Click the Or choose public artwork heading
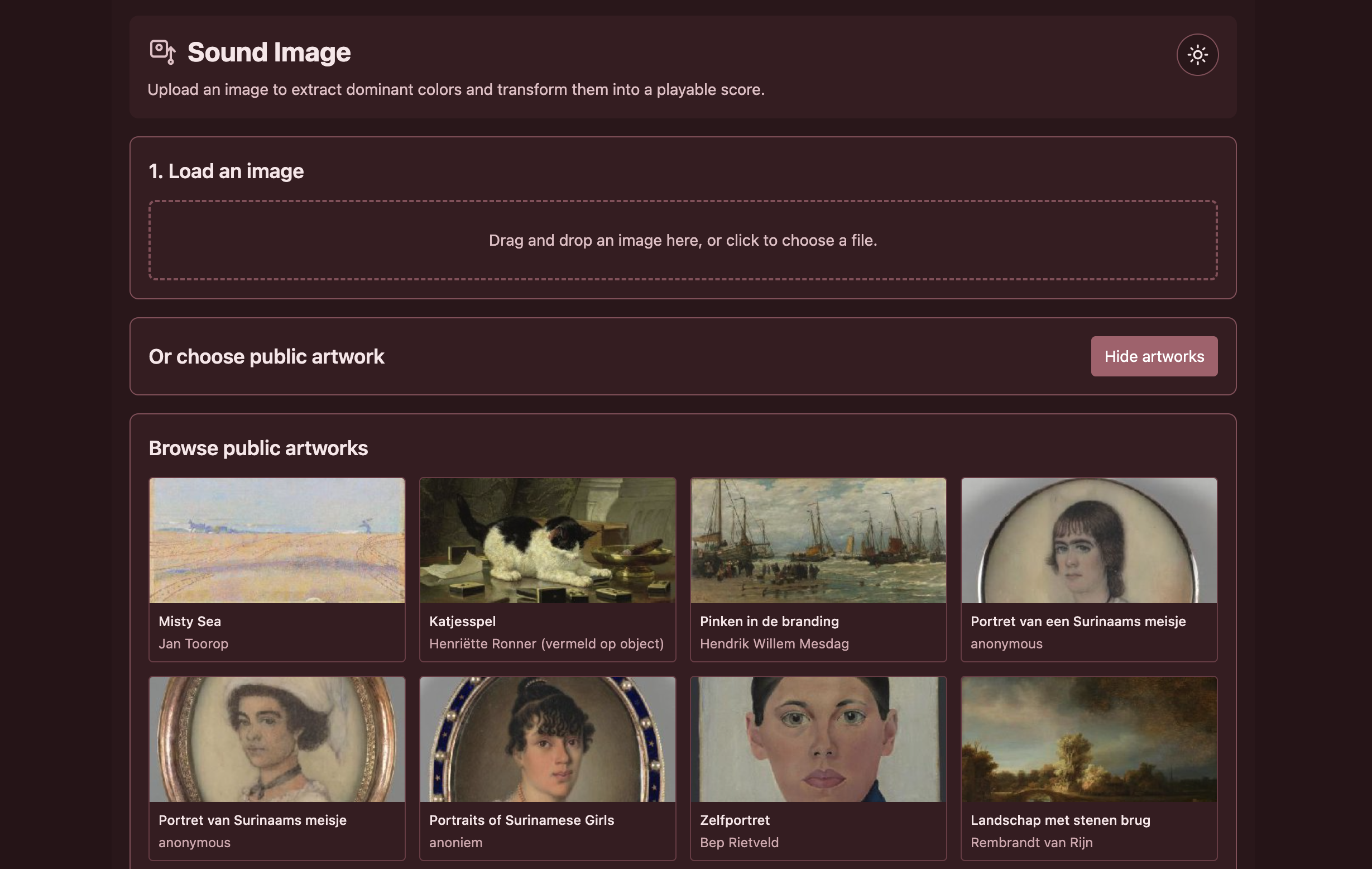The image size is (1372, 869). point(267,356)
